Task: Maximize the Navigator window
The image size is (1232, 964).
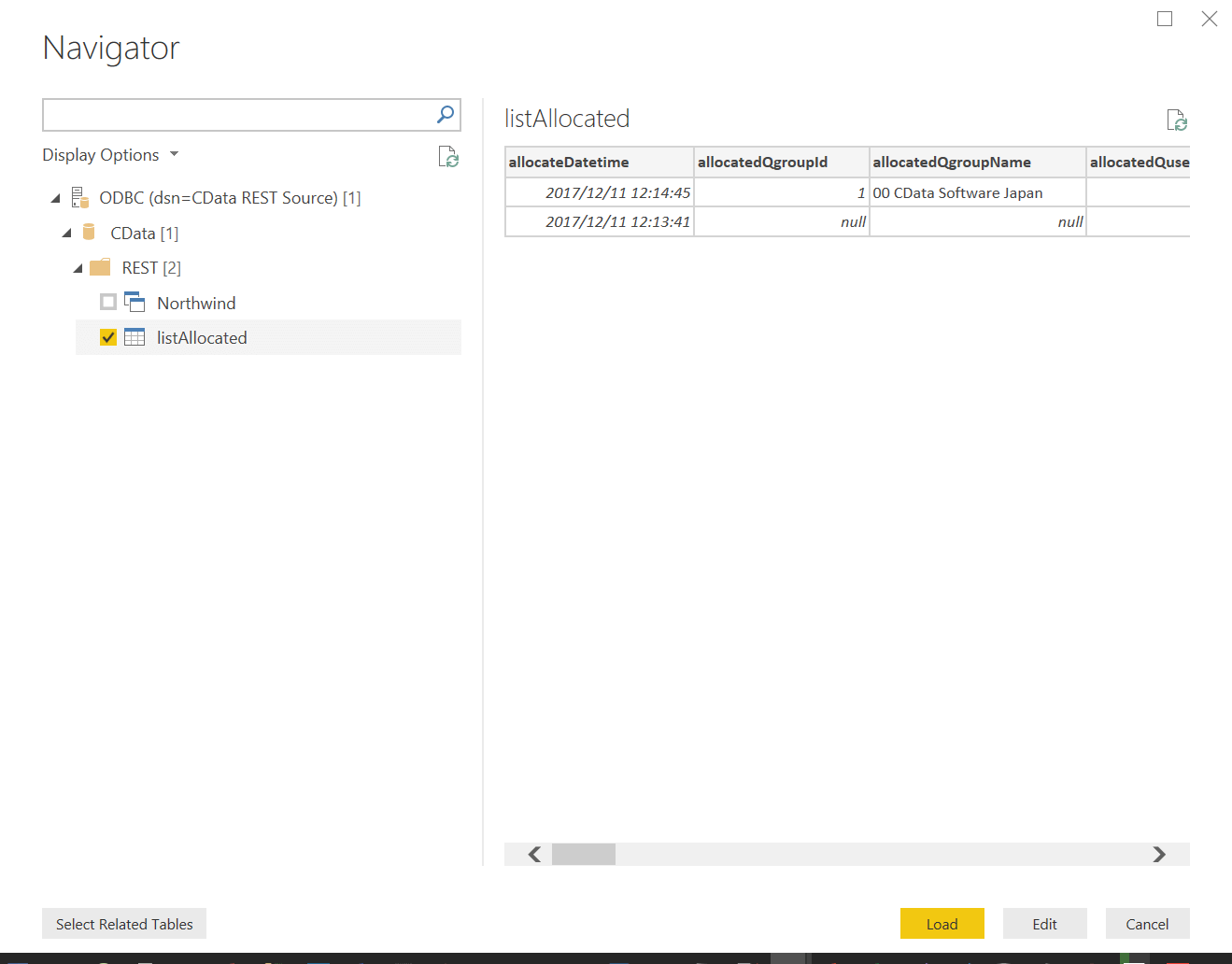Action: tap(1165, 19)
